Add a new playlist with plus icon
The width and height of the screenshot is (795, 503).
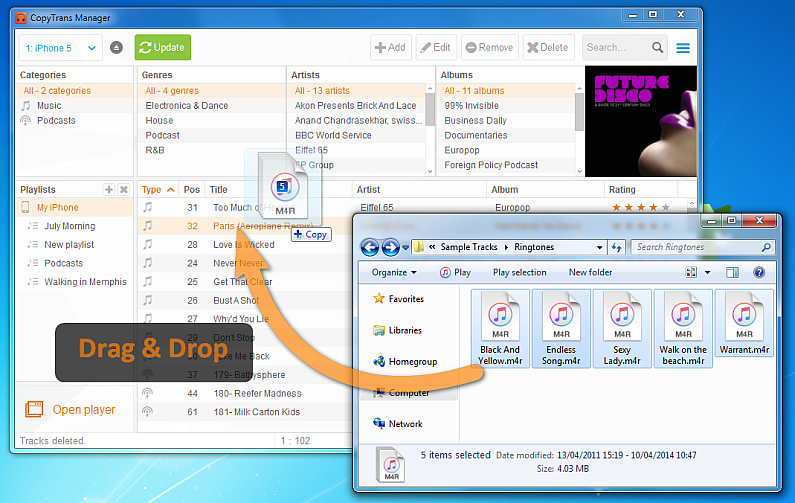click(x=109, y=190)
